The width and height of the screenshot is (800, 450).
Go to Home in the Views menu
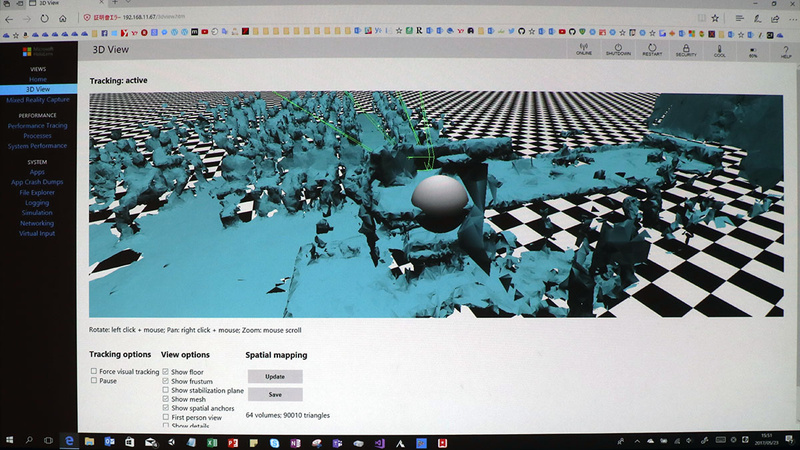tap(38, 79)
